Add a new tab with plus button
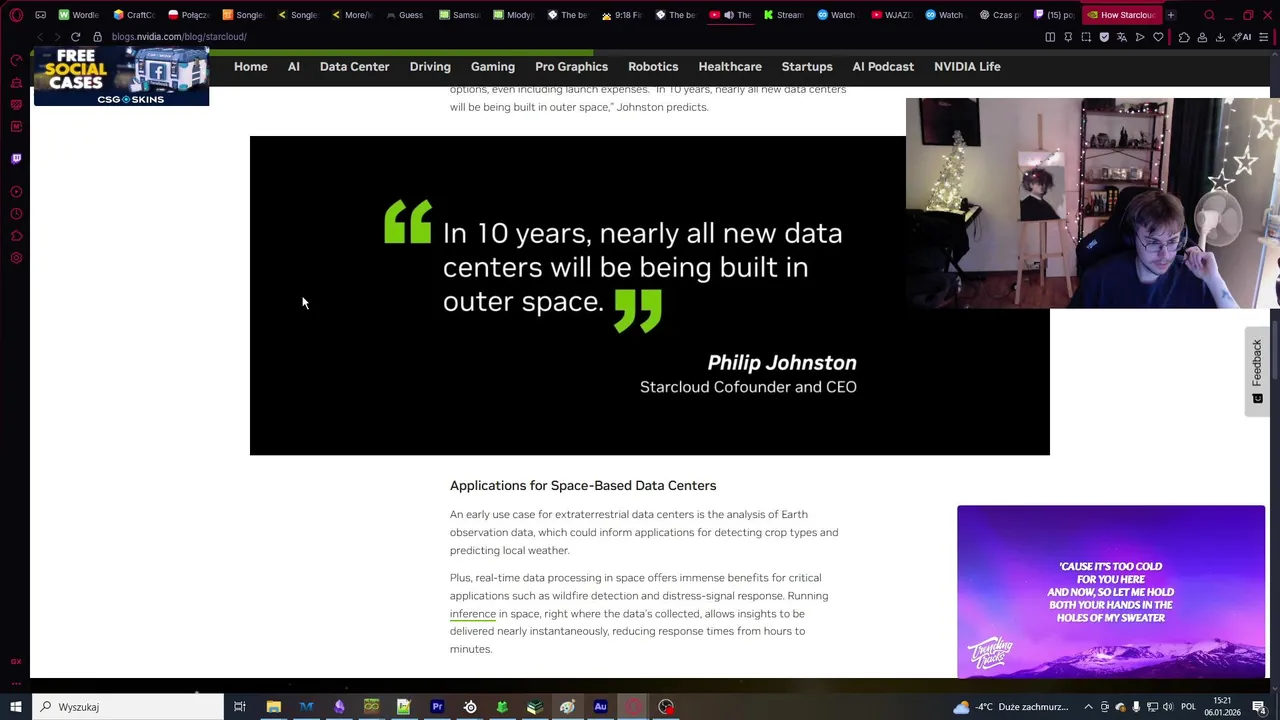 pyautogui.click(x=1171, y=15)
